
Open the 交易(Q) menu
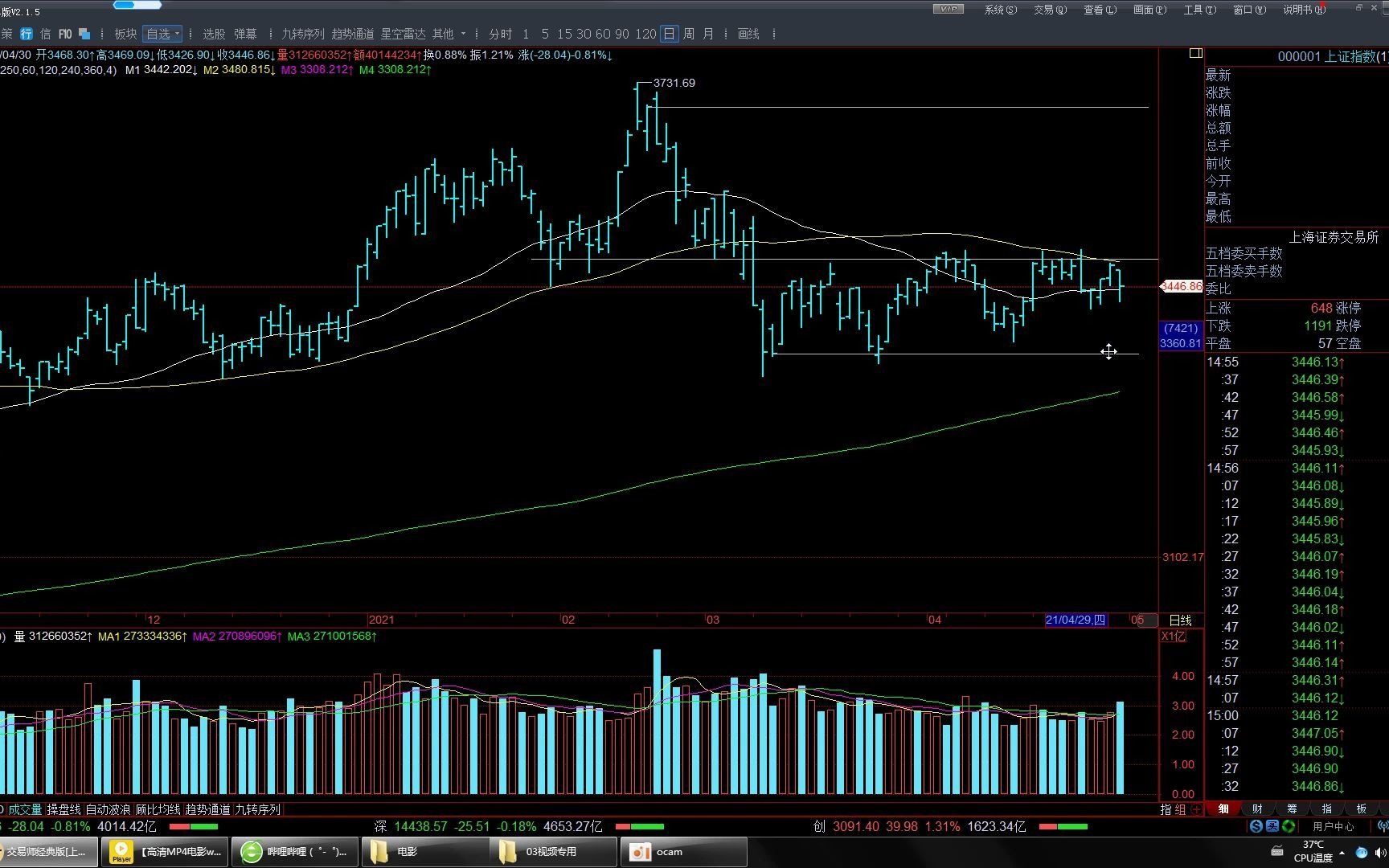[1050, 10]
